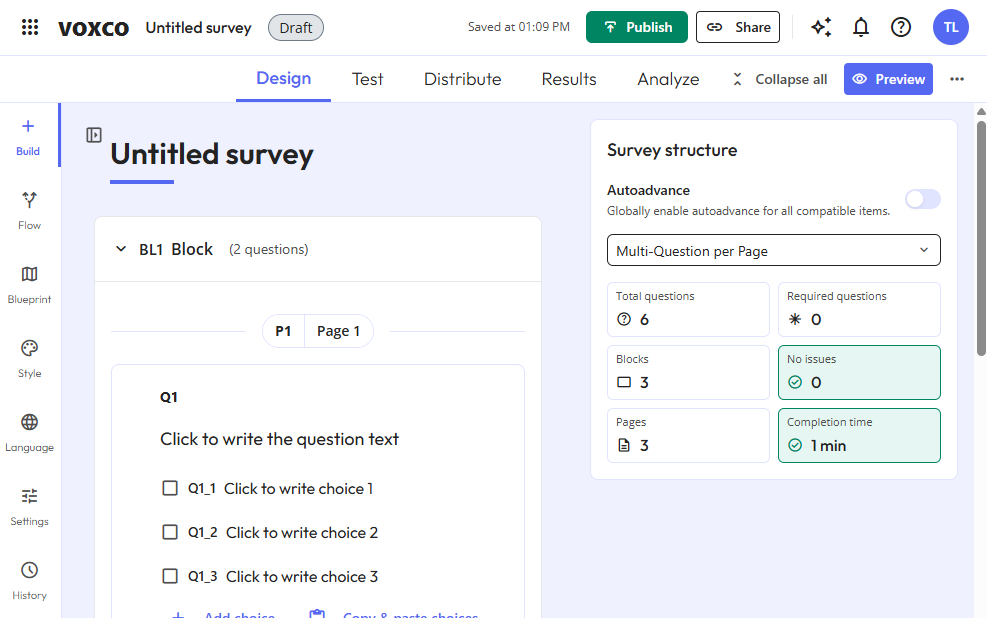This screenshot has height=618, width=987.
Task: Open the Blueprint sidebar section
Action: pos(30,285)
